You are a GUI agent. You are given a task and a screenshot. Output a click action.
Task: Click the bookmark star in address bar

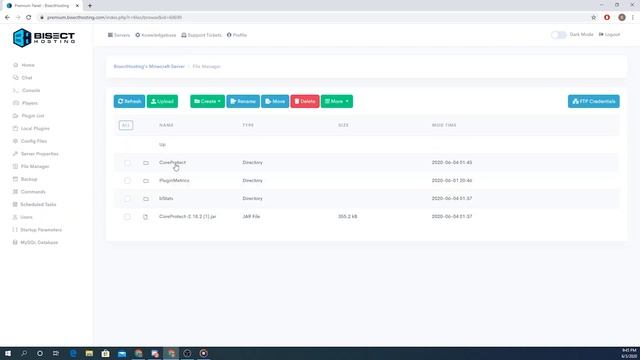click(x=593, y=18)
